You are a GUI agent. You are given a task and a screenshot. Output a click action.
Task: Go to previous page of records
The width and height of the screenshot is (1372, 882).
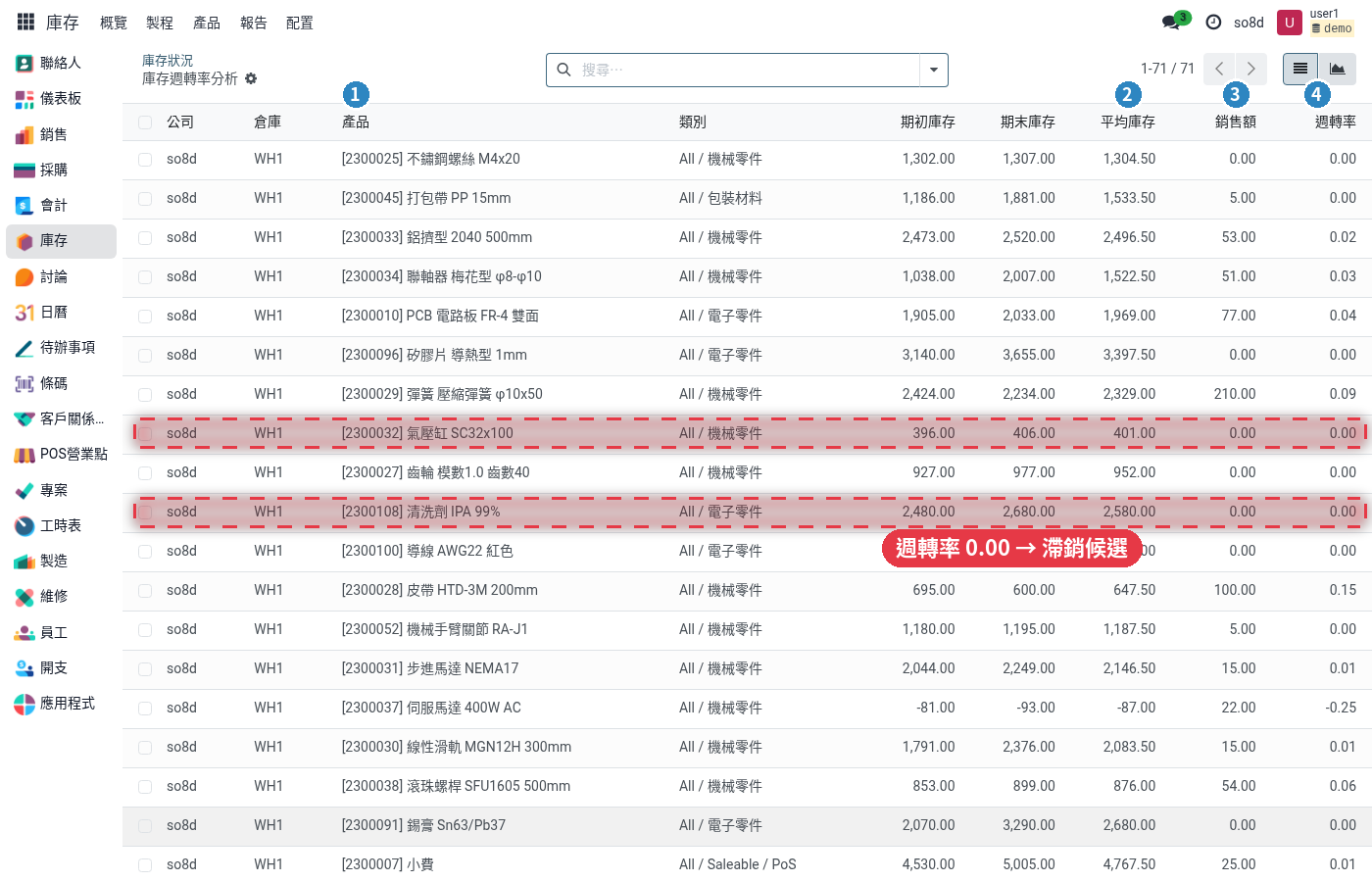[x=1219, y=69]
